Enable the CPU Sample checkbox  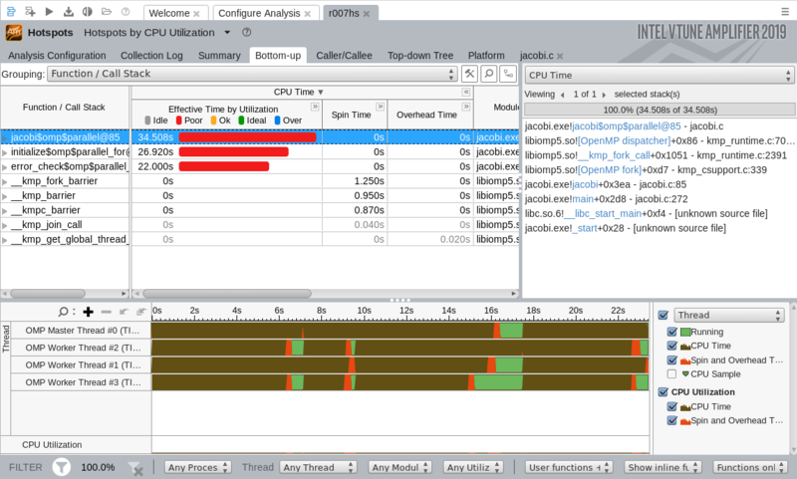(672, 374)
